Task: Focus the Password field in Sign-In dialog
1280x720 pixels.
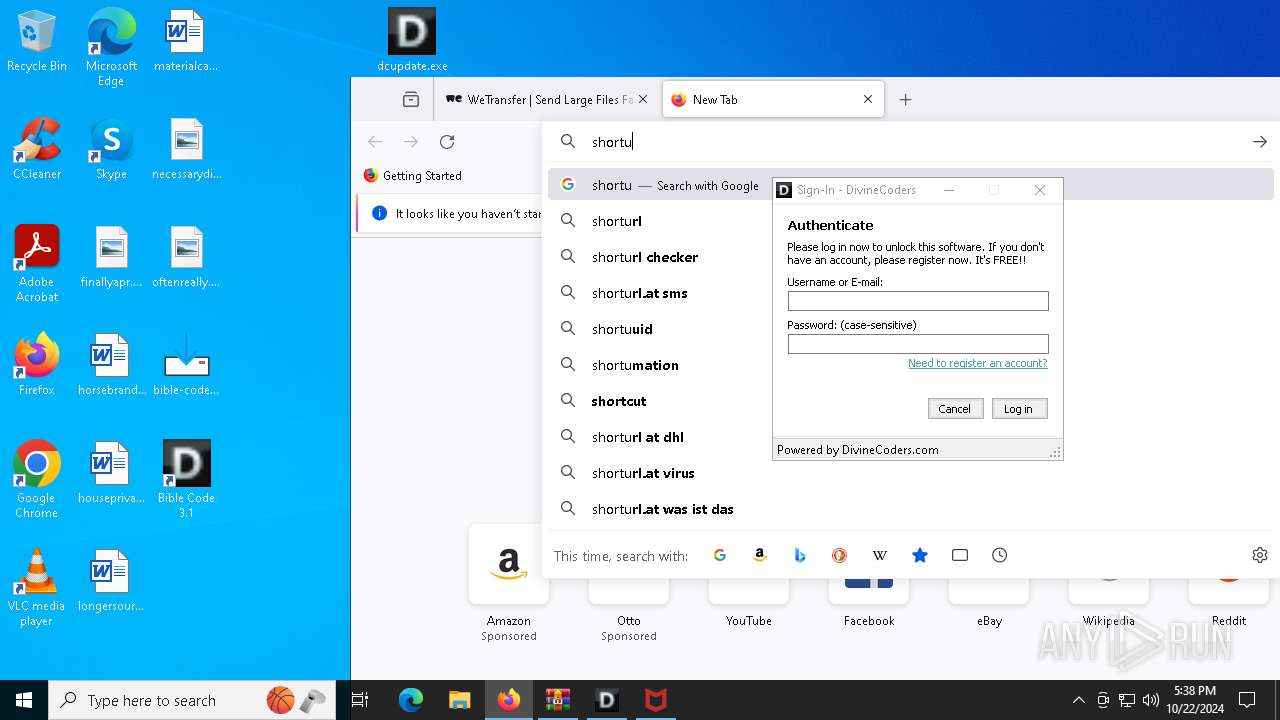Action: pos(918,344)
